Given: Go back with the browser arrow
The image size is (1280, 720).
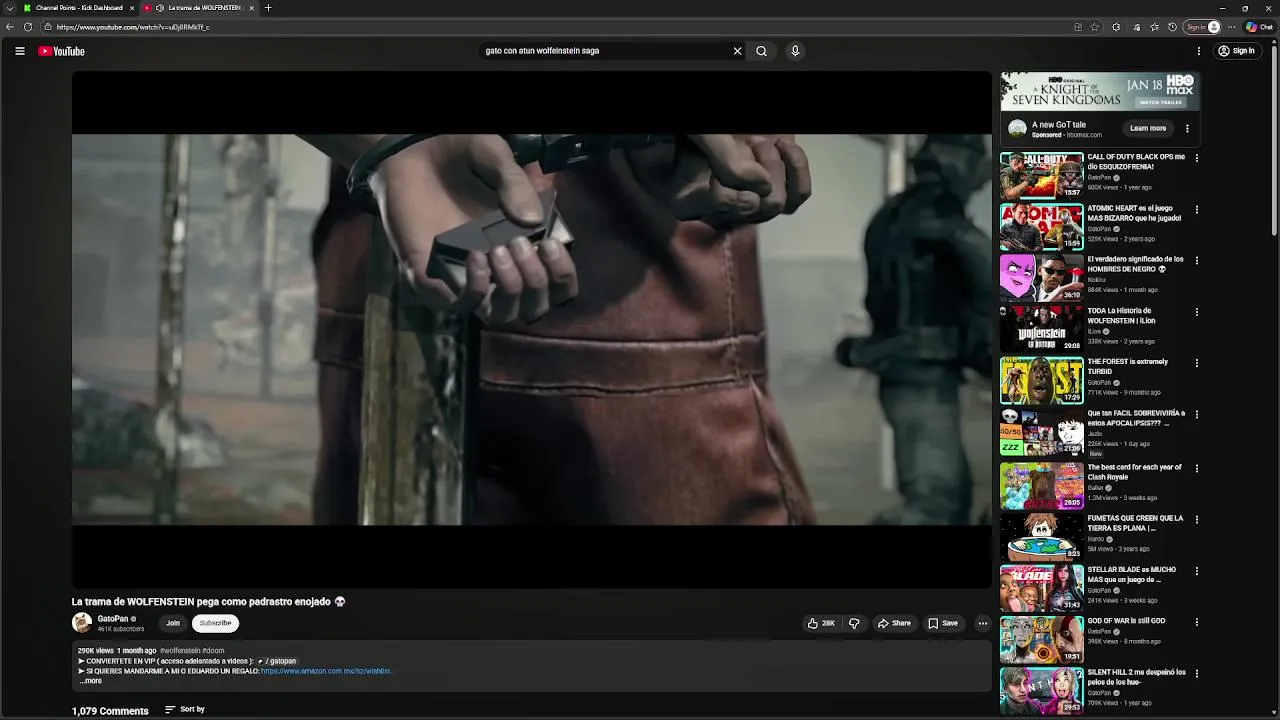Looking at the screenshot, I should 10,27.
